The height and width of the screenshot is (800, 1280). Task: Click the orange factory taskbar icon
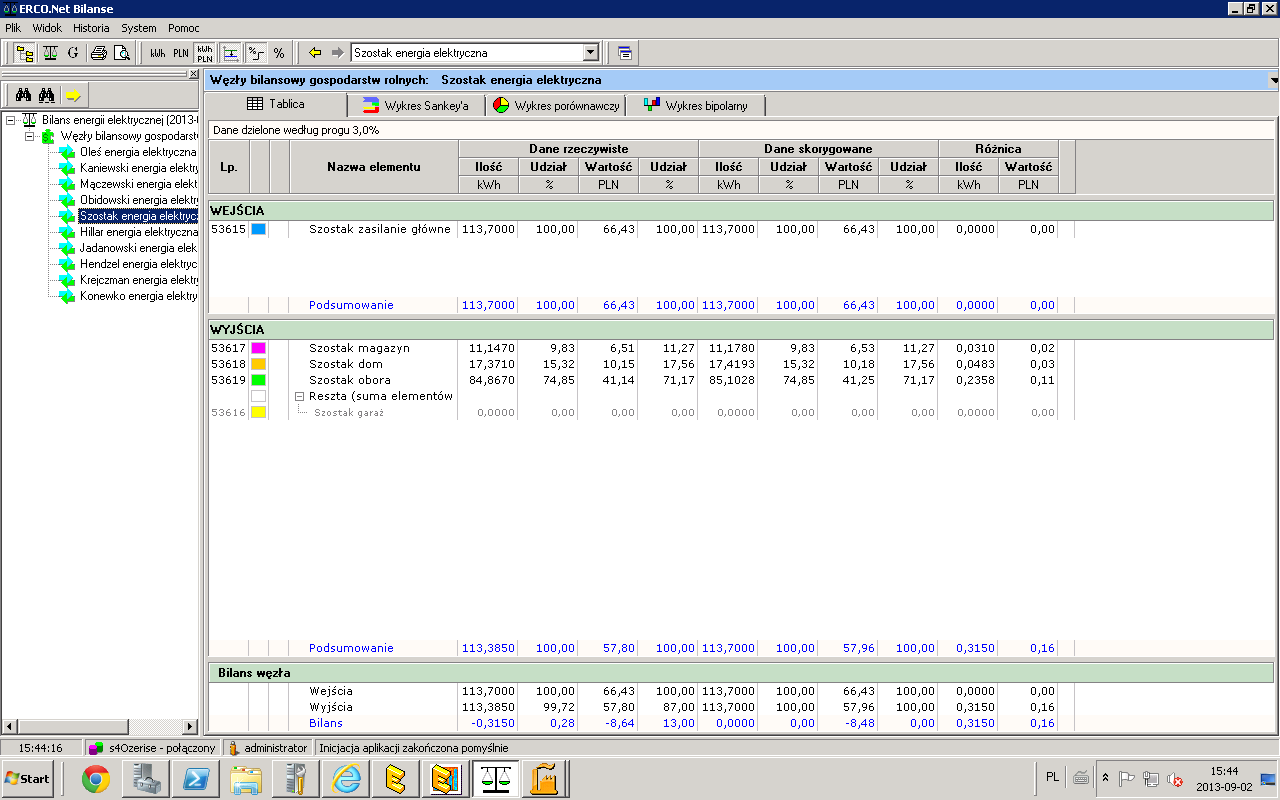click(x=546, y=778)
